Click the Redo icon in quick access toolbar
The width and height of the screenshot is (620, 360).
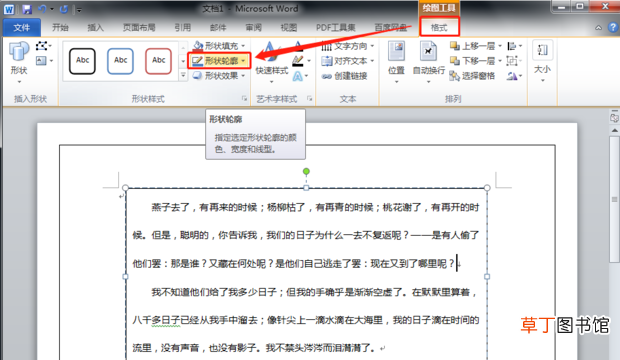pos(63,9)
